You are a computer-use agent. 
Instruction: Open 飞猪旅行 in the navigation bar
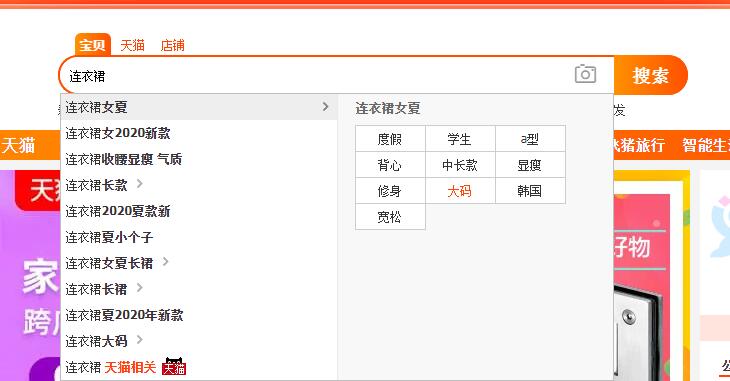[639, 145]
